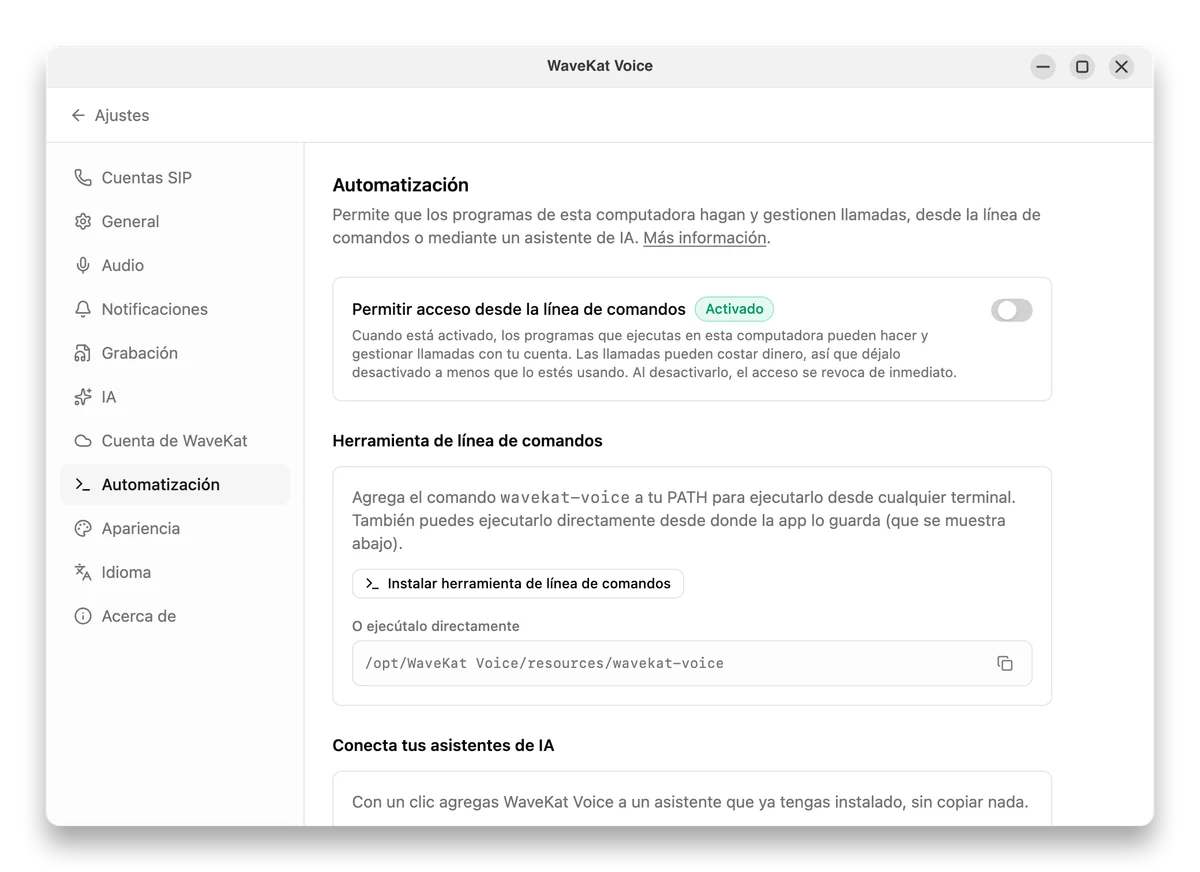Maximize the WaveKat Voice window
This screenshot has width=1200, height=872.
[1082, 67]
